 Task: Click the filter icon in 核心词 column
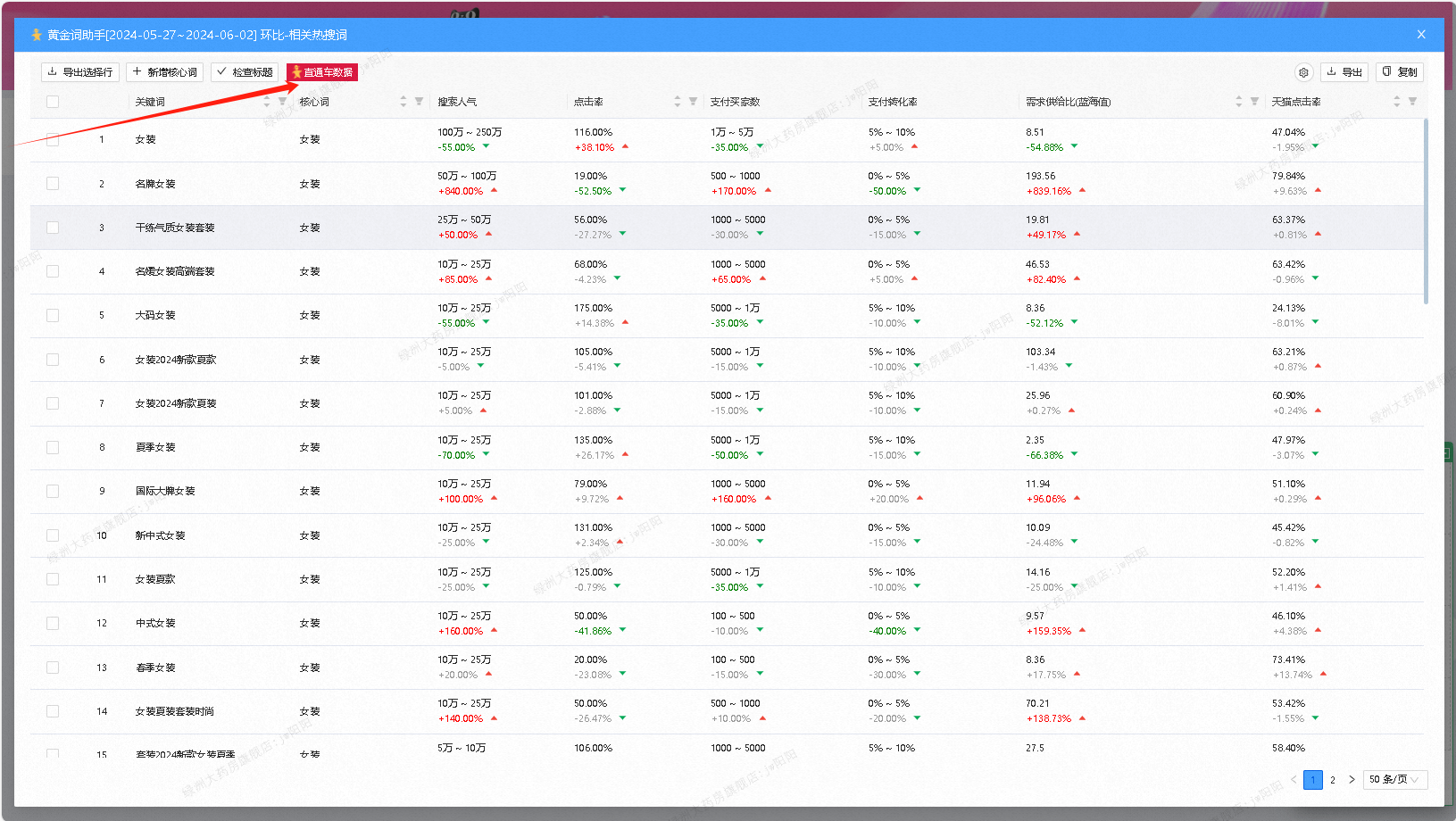[x=419, y=102]
